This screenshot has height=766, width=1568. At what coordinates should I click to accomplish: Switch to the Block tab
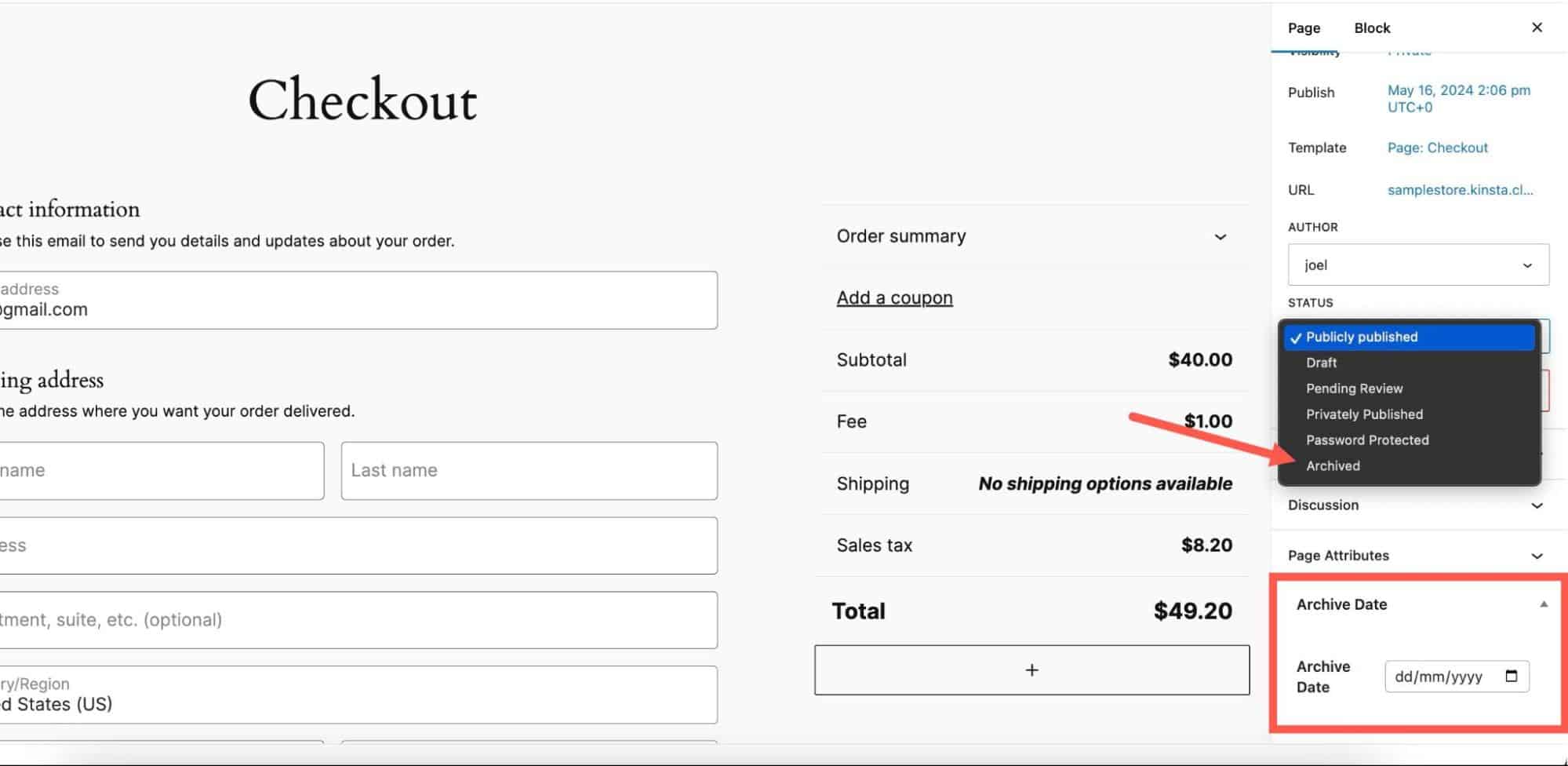(1371, 27)
